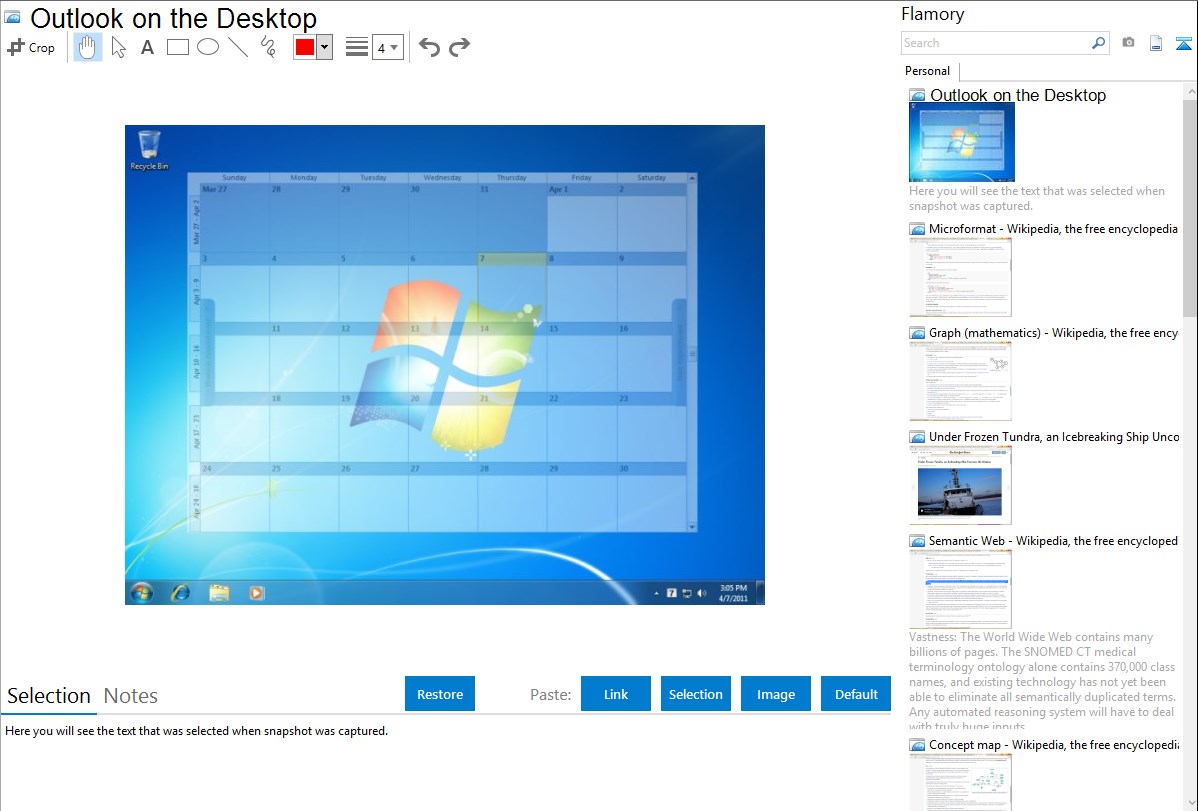Select 'Graph (mathematics) - Wikipedia' title

point(1054,333)
